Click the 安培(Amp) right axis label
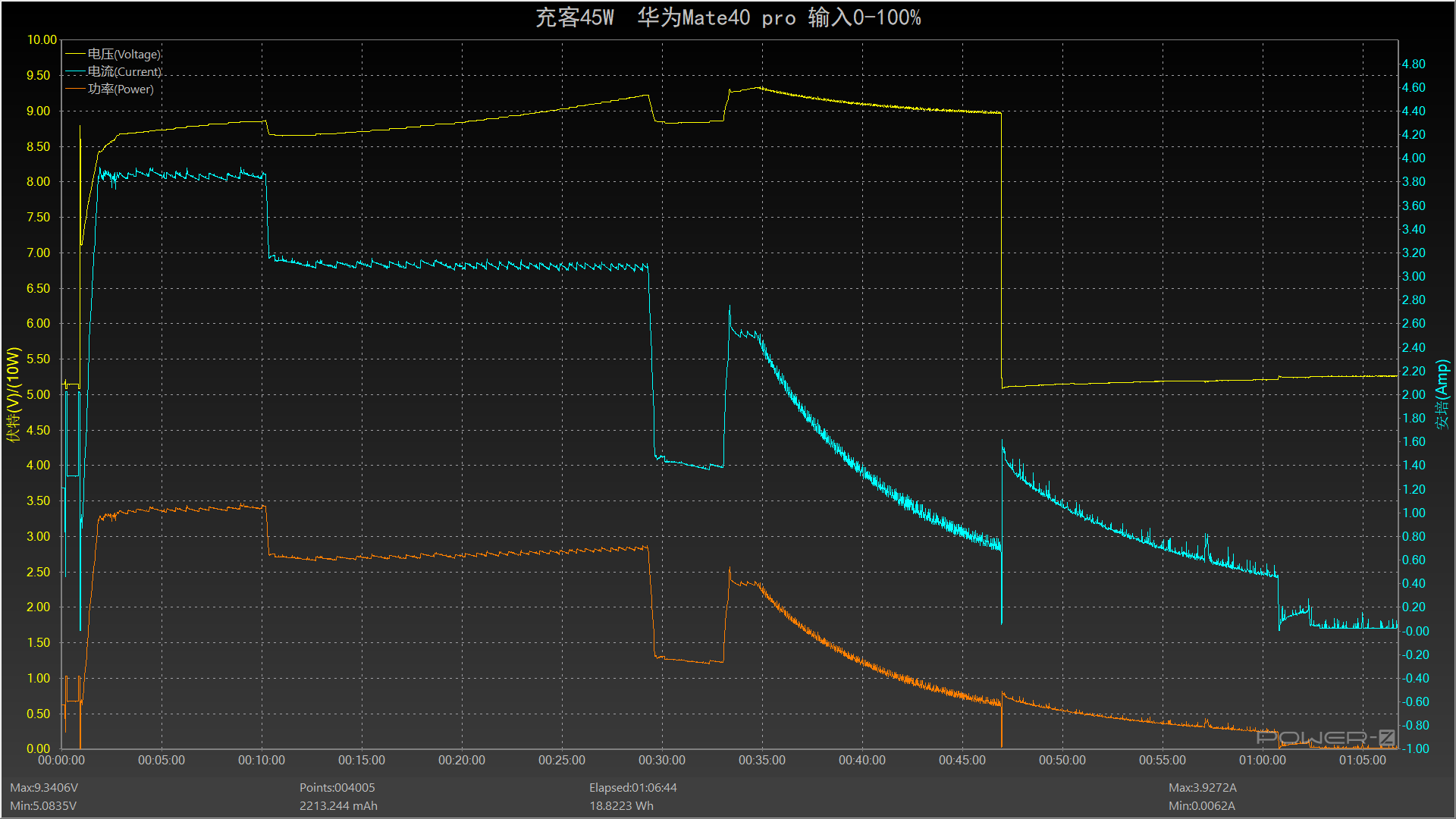The height and width of the screenshot is (819, 1456). click(1442, 394)
